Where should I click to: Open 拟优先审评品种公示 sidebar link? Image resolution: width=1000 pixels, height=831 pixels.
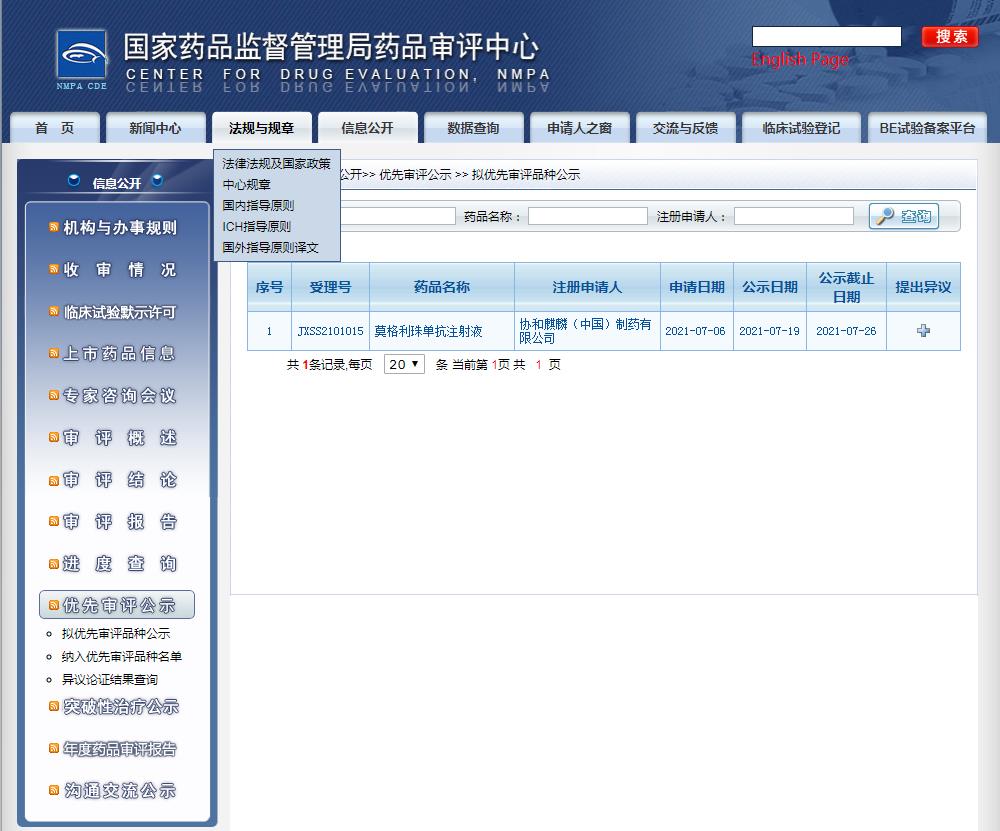click(116, 633)
